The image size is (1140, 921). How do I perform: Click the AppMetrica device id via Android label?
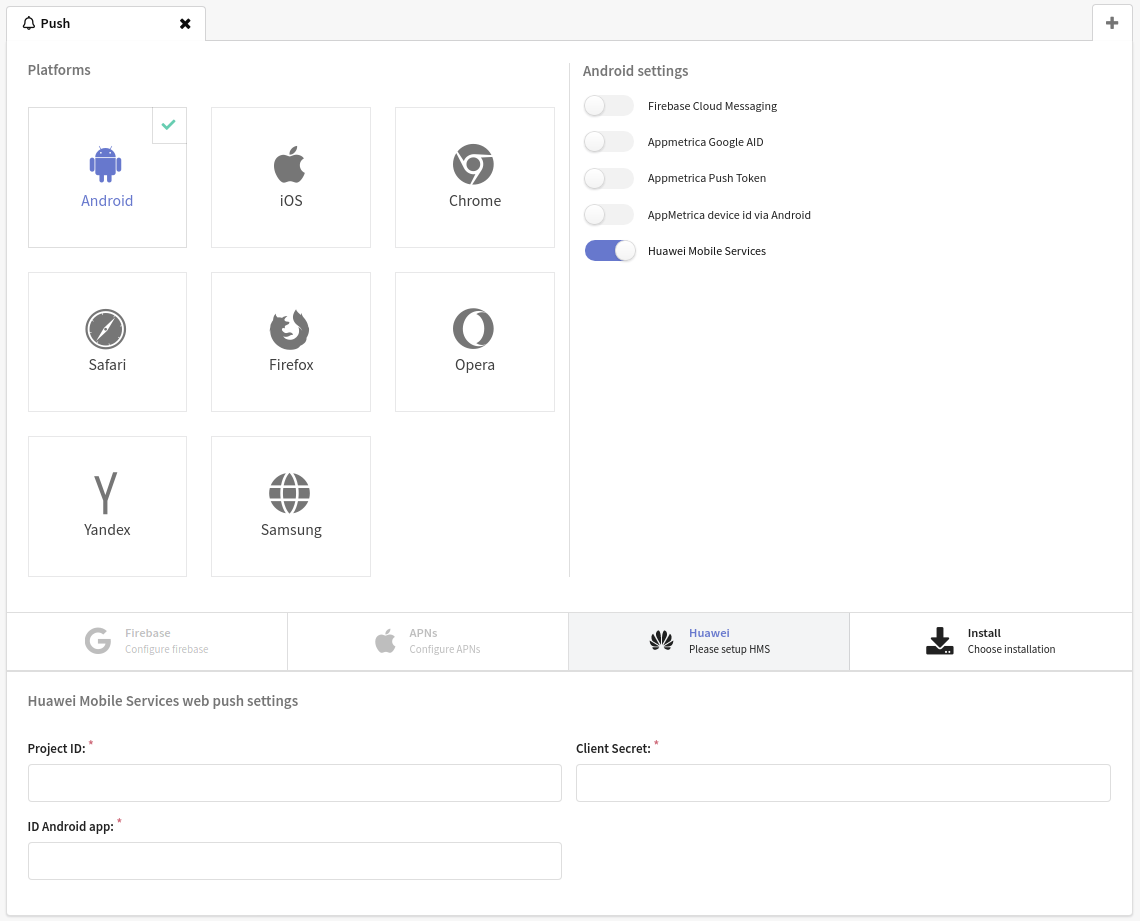click(729, 215)
